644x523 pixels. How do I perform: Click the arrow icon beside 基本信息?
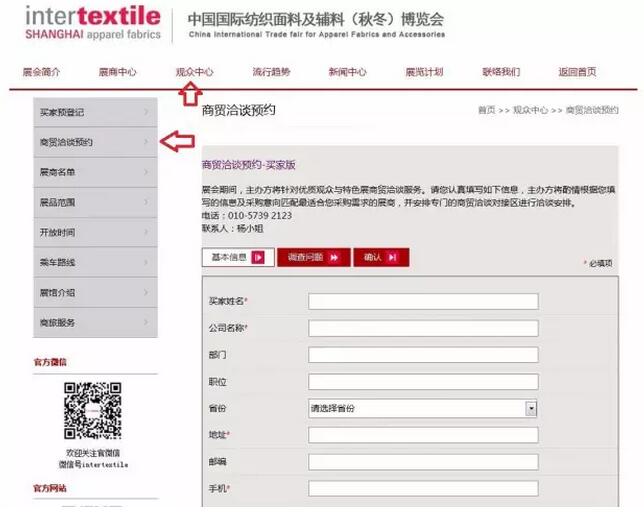pos(258,257)
